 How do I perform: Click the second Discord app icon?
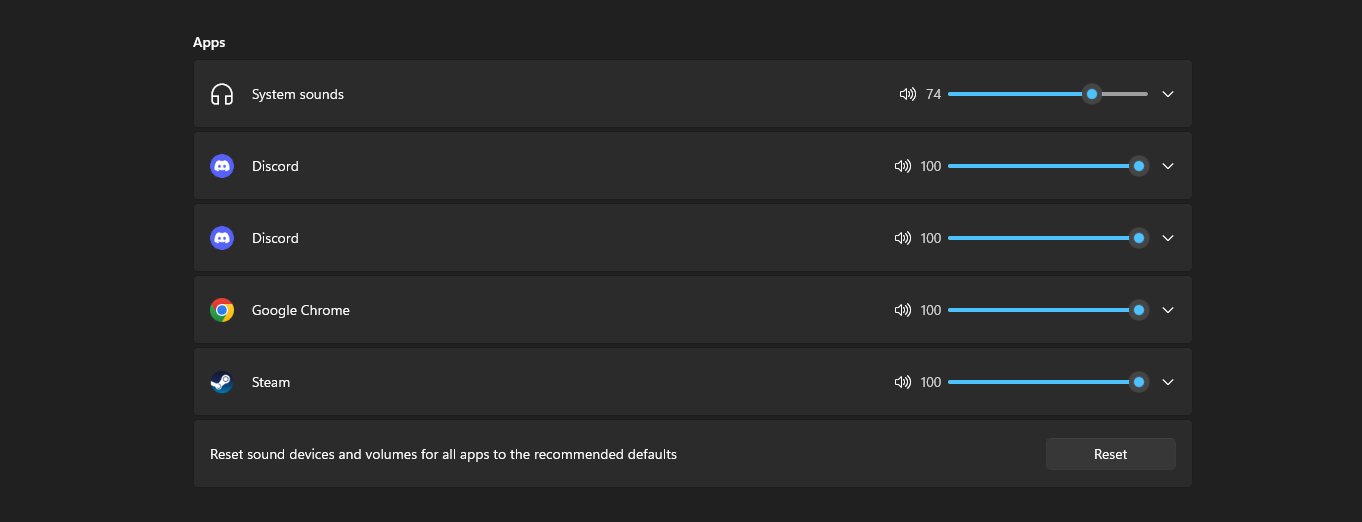(x=222, y=238)
